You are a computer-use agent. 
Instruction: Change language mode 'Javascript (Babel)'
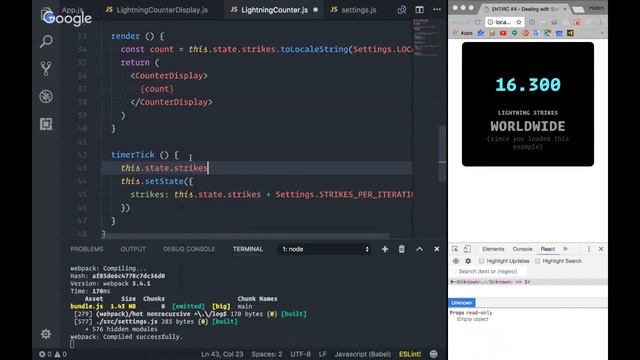point(362,354)
